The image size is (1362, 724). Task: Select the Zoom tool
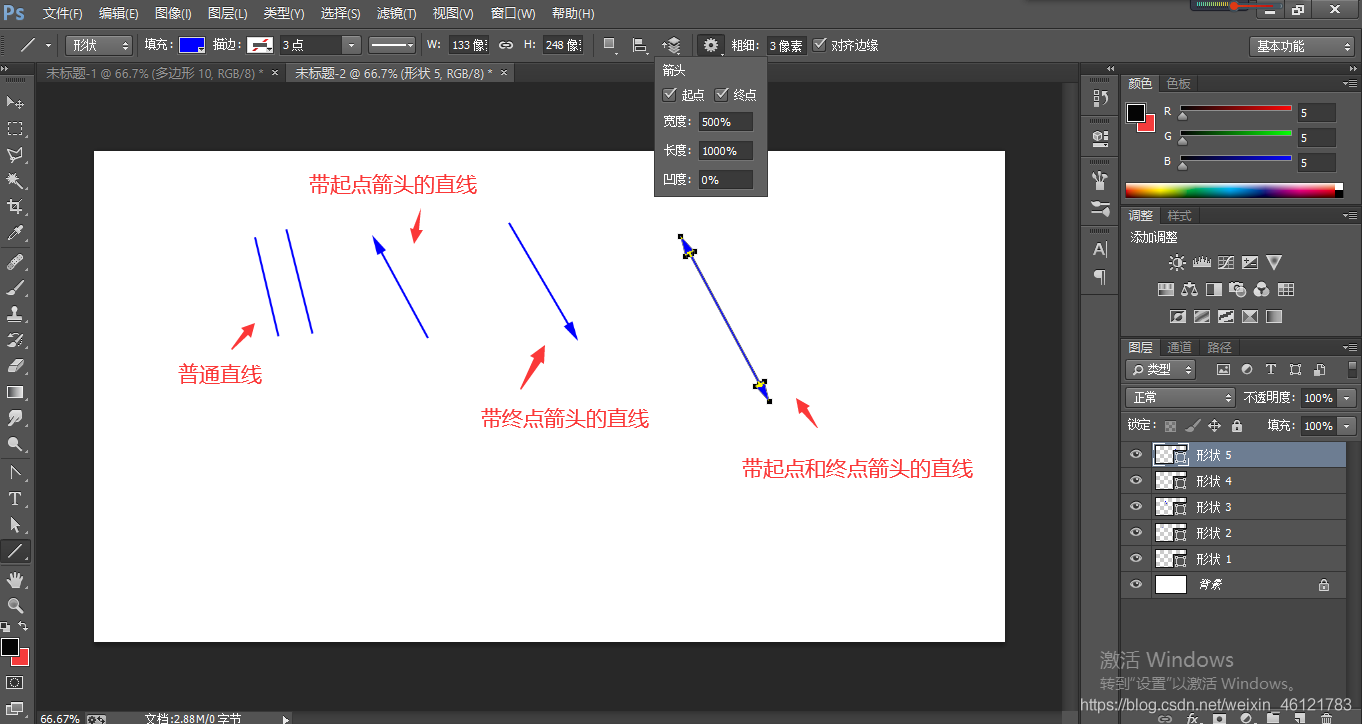(x=16, y=606)
